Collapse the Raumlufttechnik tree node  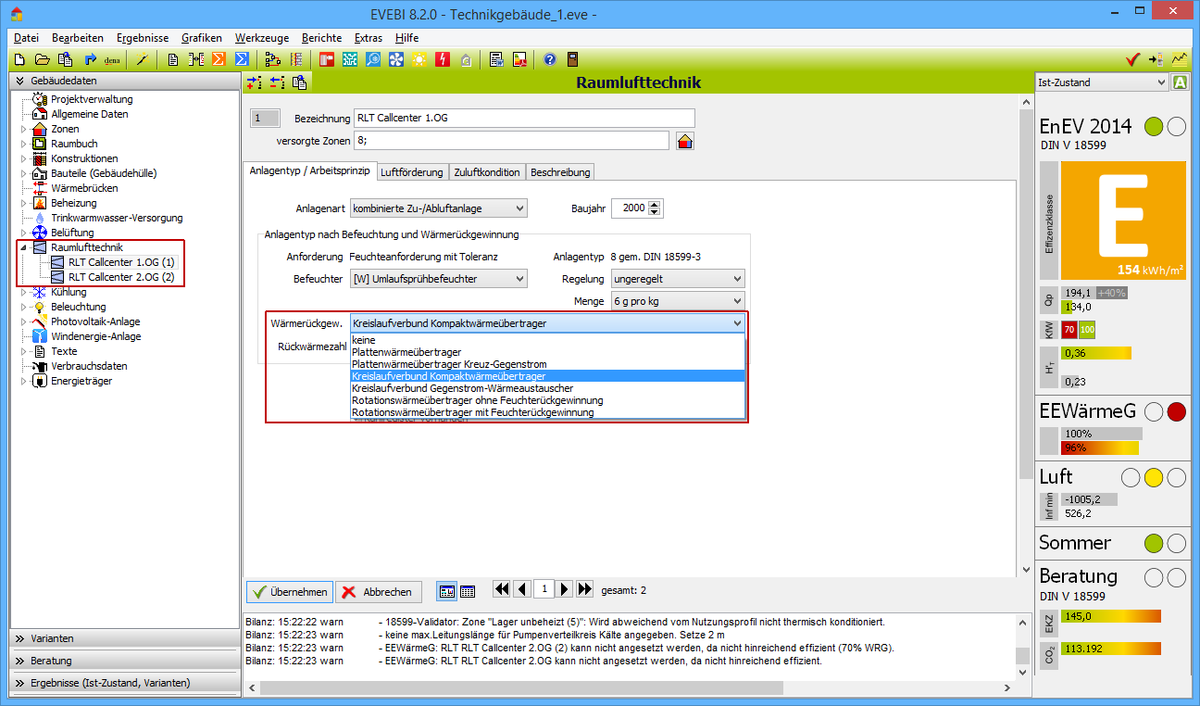point(23,247)
